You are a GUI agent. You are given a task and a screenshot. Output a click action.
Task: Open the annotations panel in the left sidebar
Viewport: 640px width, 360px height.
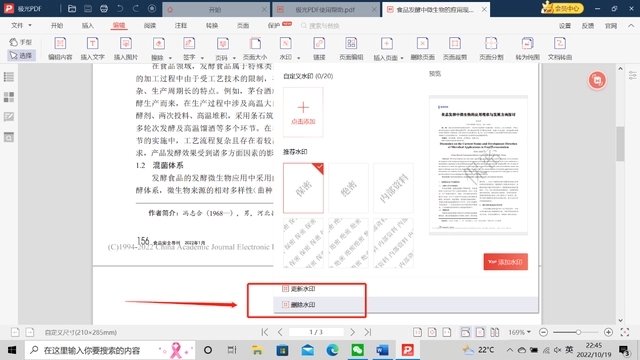pos(9,117)
